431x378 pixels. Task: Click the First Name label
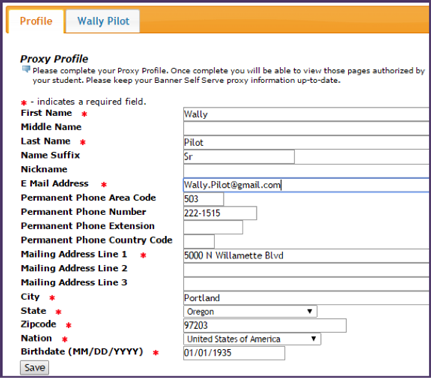[46, 113]
